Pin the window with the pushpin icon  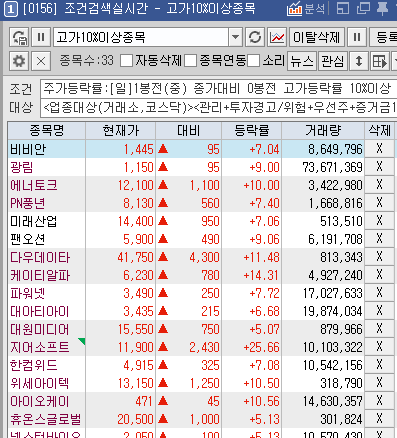382,8
